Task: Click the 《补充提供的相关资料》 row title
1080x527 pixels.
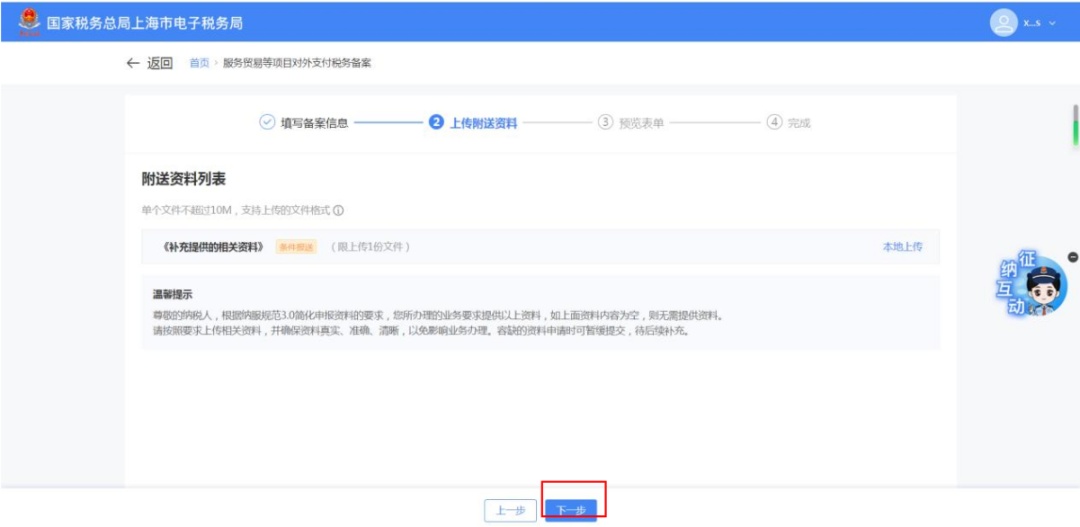Action: [214, 247]
